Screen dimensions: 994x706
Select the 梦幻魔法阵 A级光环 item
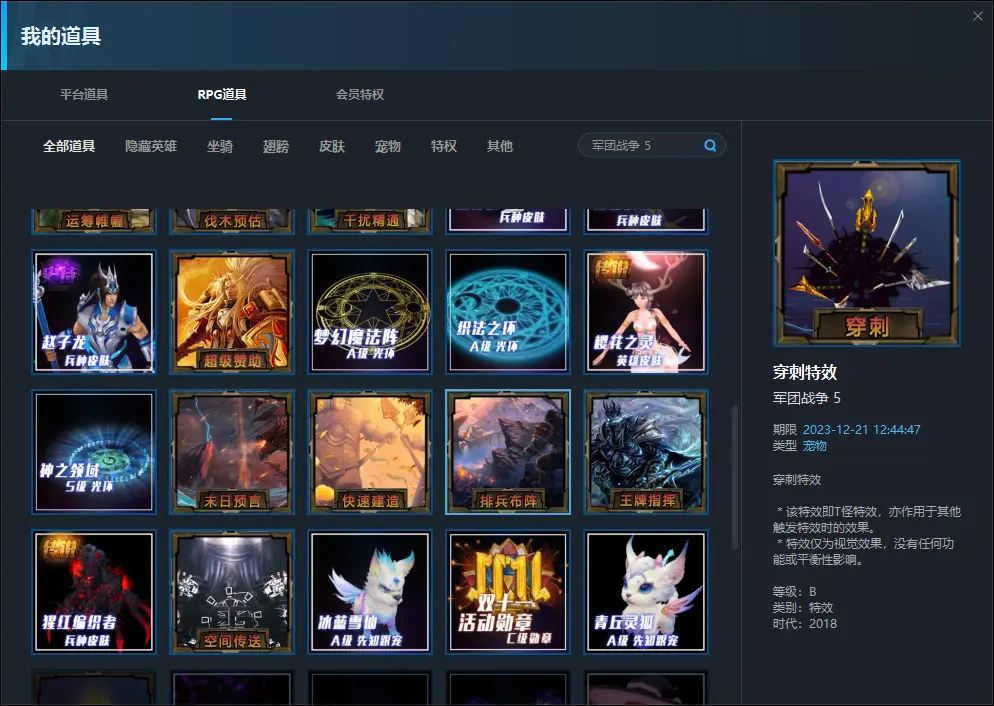pyautogui.click(x=370, y=312)
